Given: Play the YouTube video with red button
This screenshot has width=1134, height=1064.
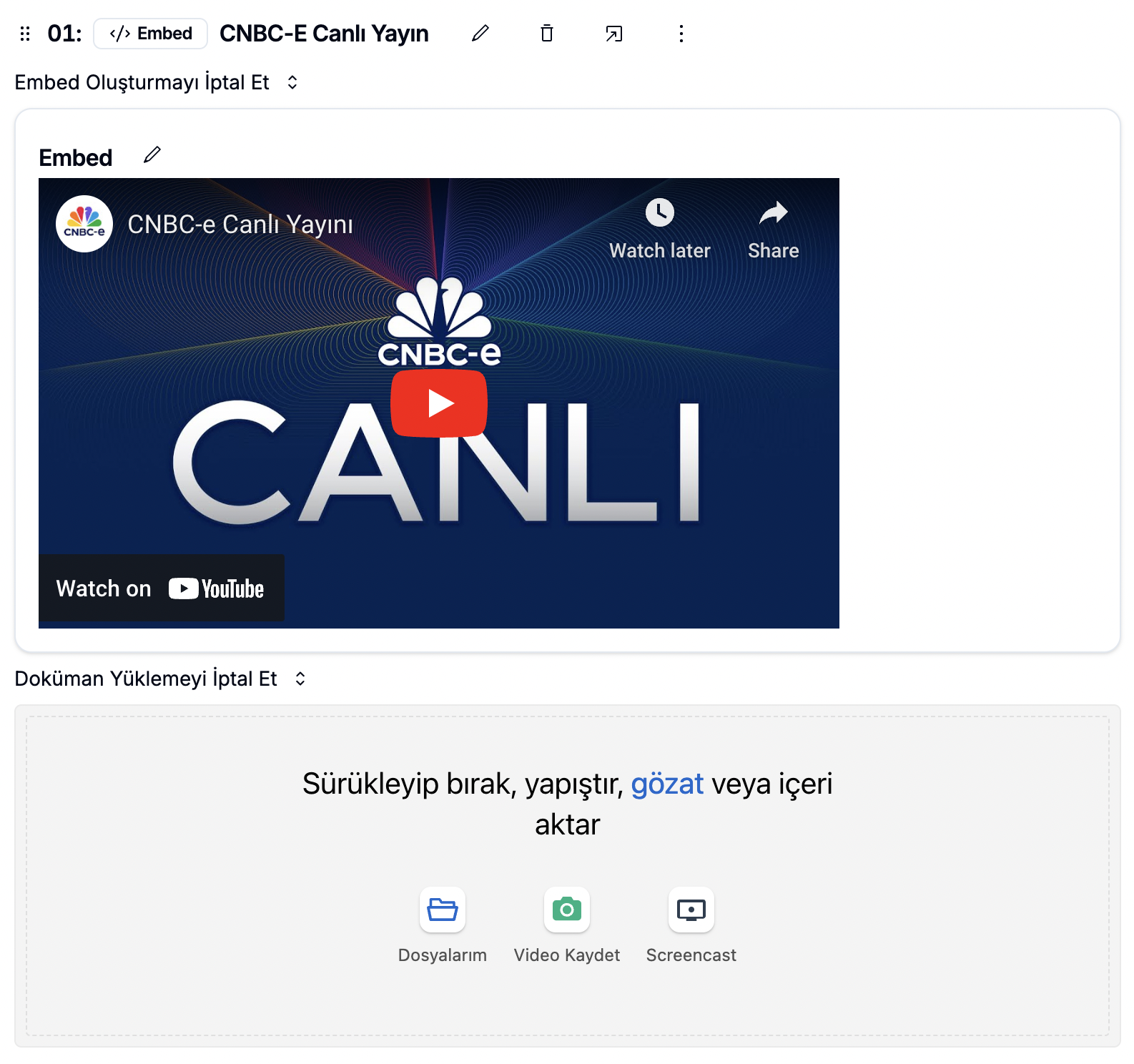Looking at the screenshot, I should pyautogui.click(x=439, y=403).
